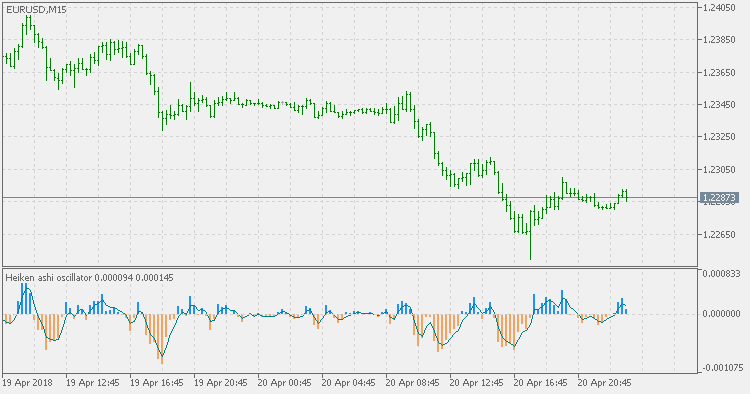Click price scale value 1.24050

719,8
